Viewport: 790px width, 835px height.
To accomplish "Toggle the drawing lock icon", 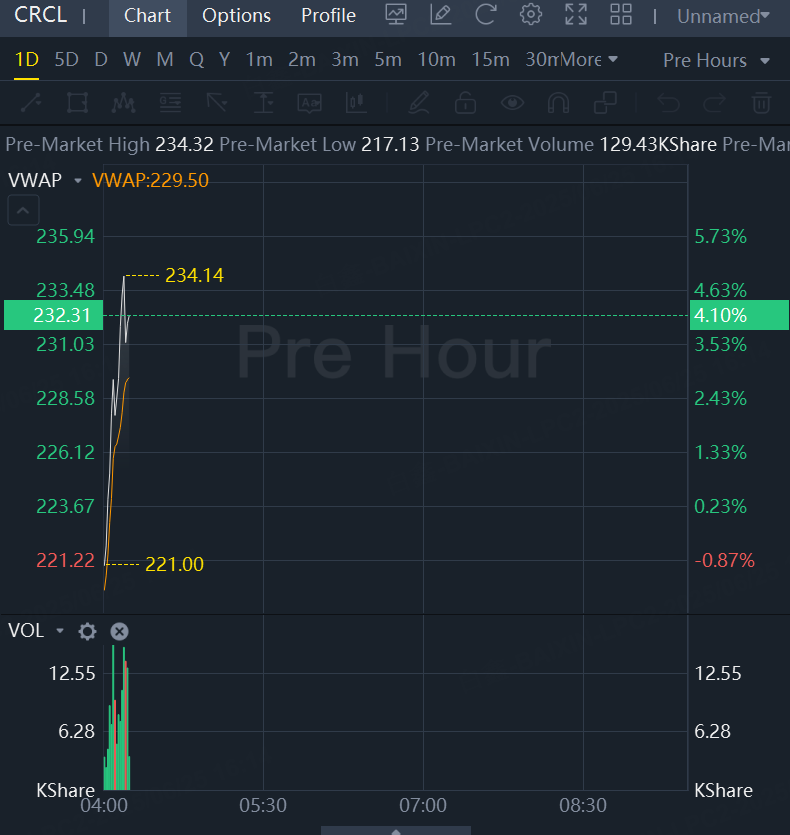I will click(465, 103).
